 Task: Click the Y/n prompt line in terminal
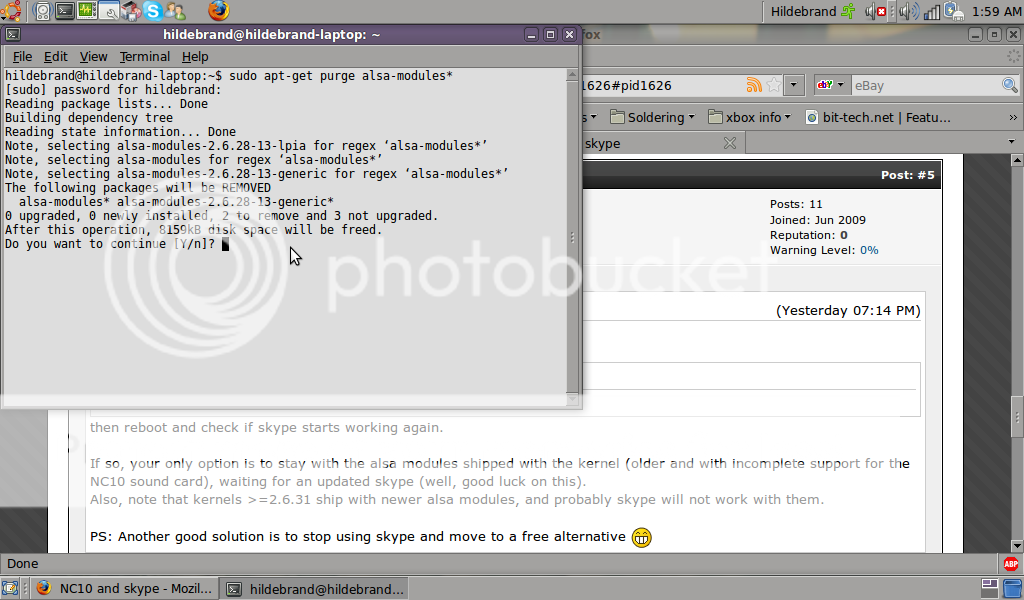point(117,244)
